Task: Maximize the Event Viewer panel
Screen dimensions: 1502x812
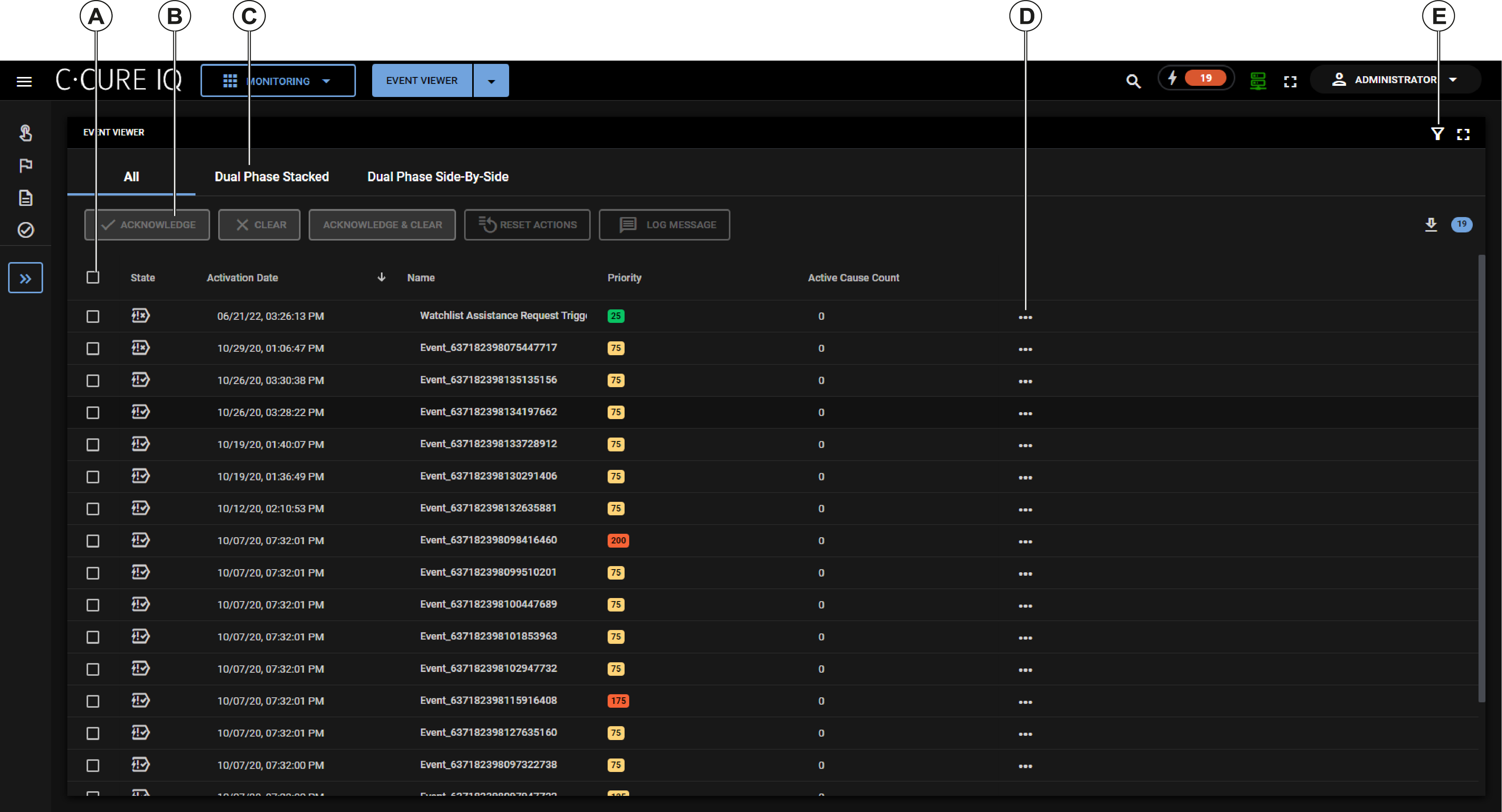Action: point(1463,135)
